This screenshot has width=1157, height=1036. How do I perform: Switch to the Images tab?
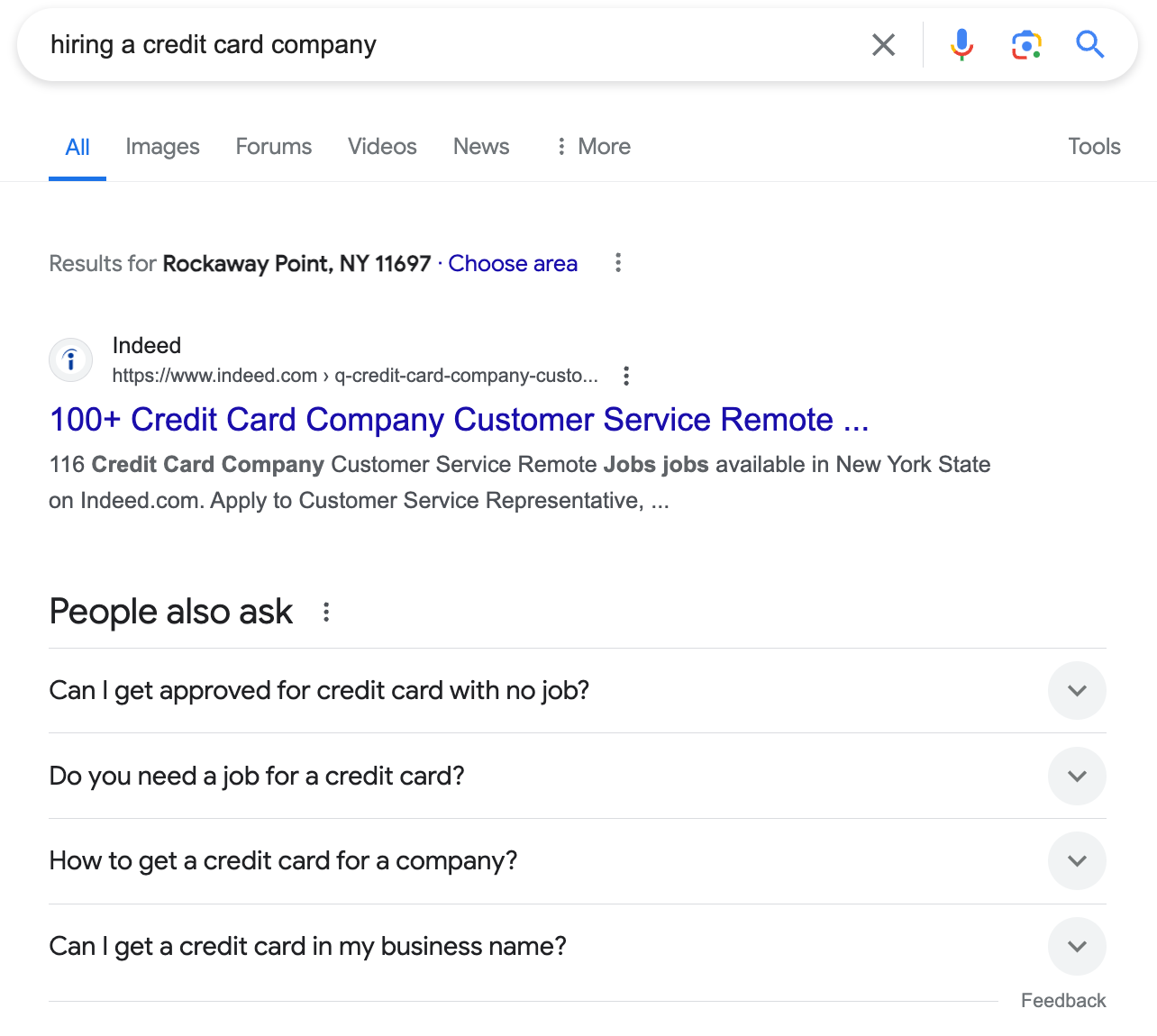(162, 146)
